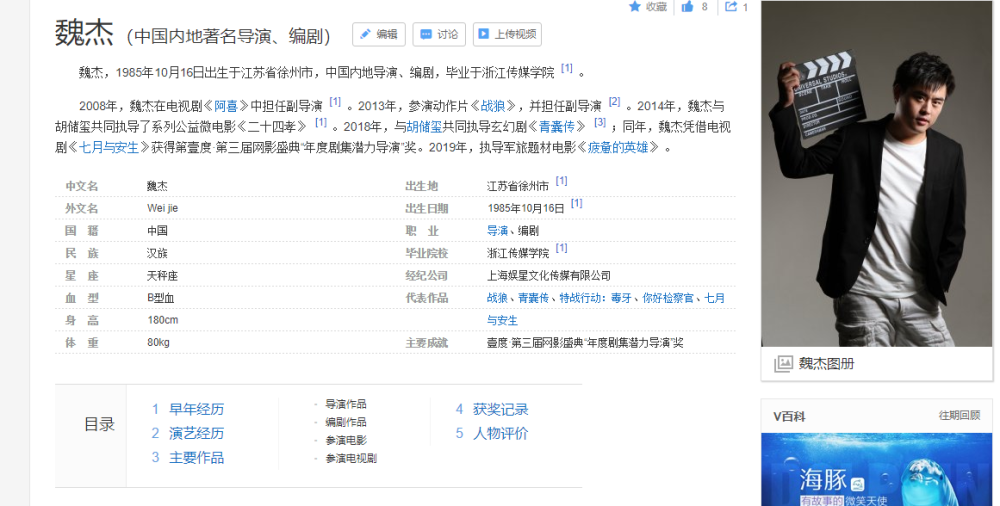Open the 魏杰 portrait photo
Image resolution: width=1000 pixels, height=506 pixels.
[876, 174]
